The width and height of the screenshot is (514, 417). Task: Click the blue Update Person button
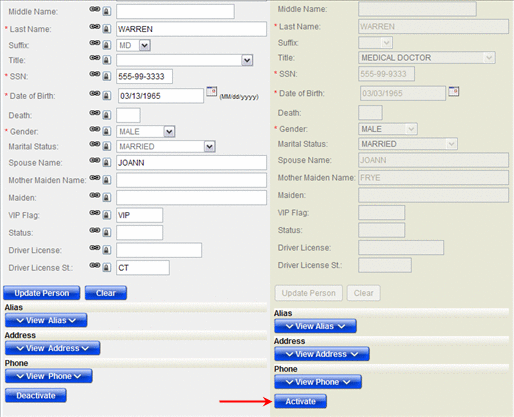pyautogui.click(x=42, y=293)
